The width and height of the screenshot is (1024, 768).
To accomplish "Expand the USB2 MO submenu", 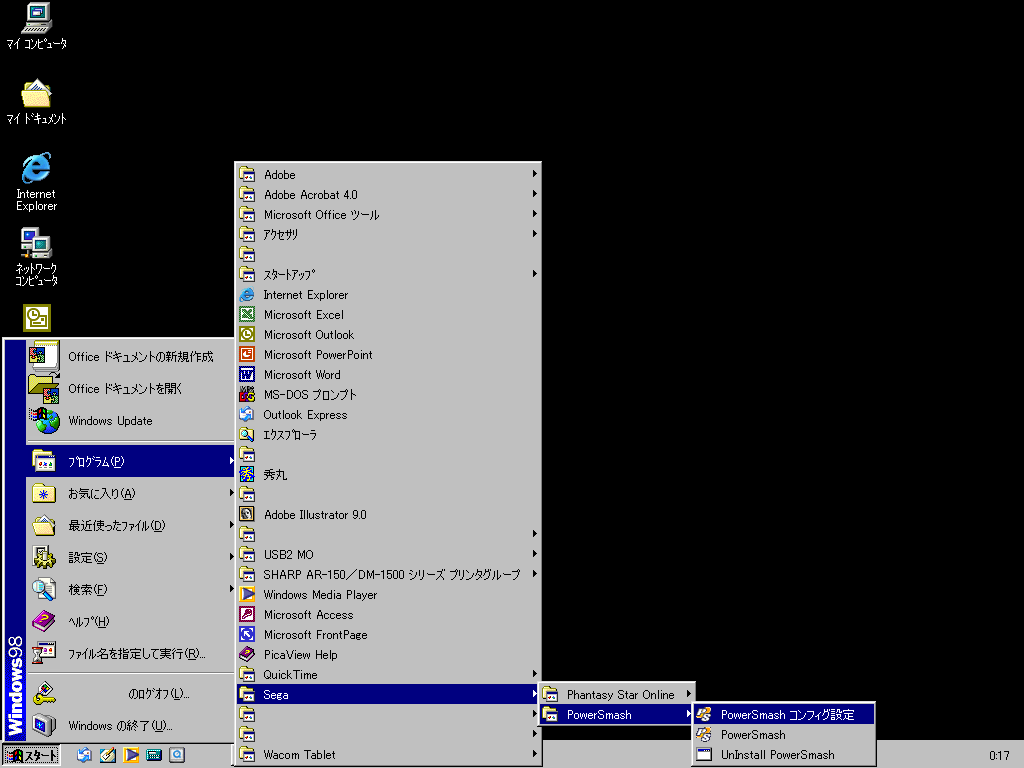I will pos(388,554).
